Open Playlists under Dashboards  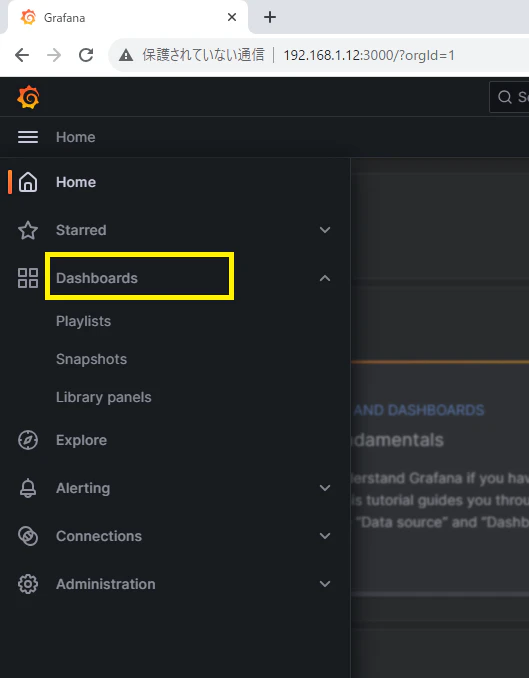pyautogui.click(x=83, y=321)
